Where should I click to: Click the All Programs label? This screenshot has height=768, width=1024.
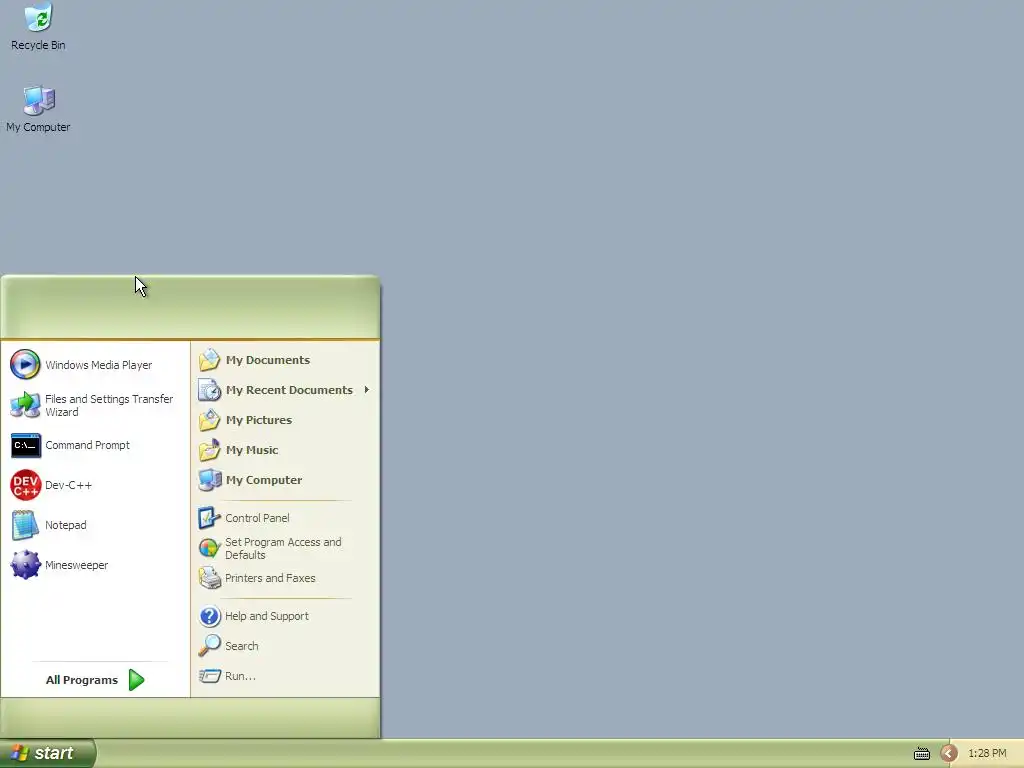tap(82, 680)
